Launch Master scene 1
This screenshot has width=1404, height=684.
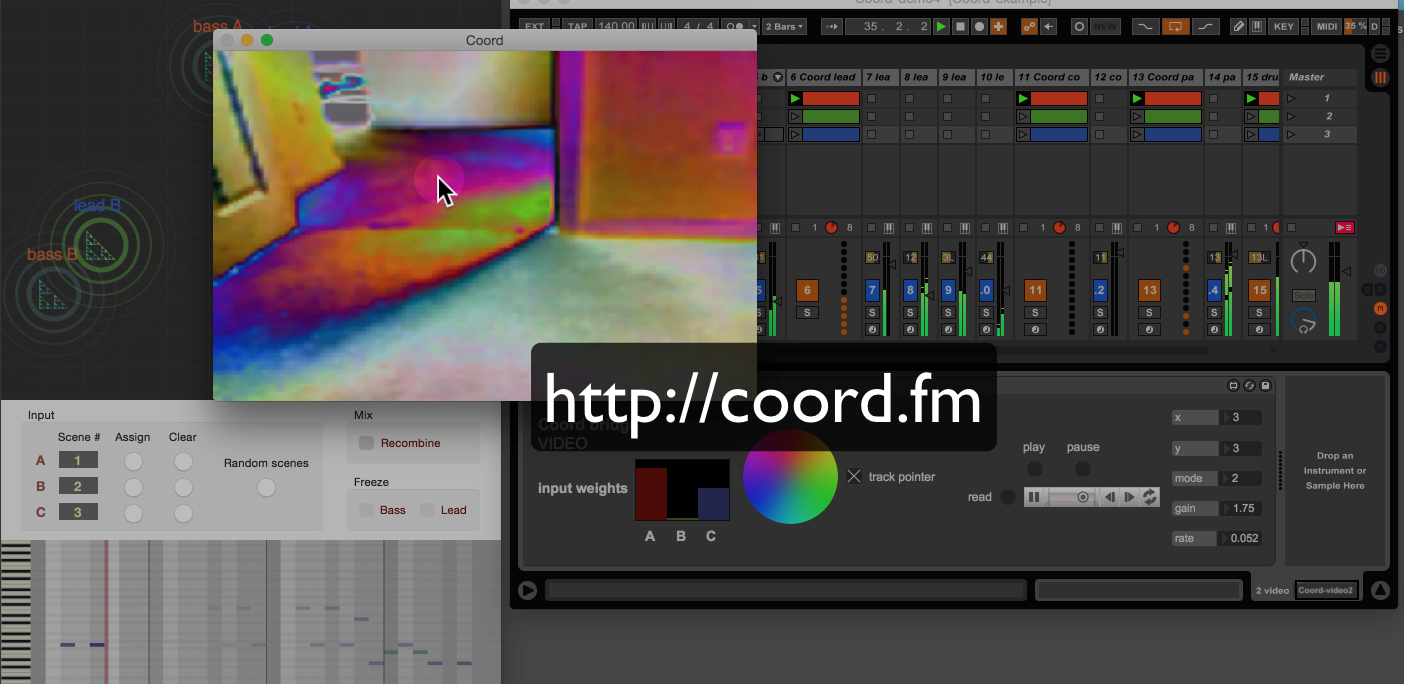pos(1291,98)
